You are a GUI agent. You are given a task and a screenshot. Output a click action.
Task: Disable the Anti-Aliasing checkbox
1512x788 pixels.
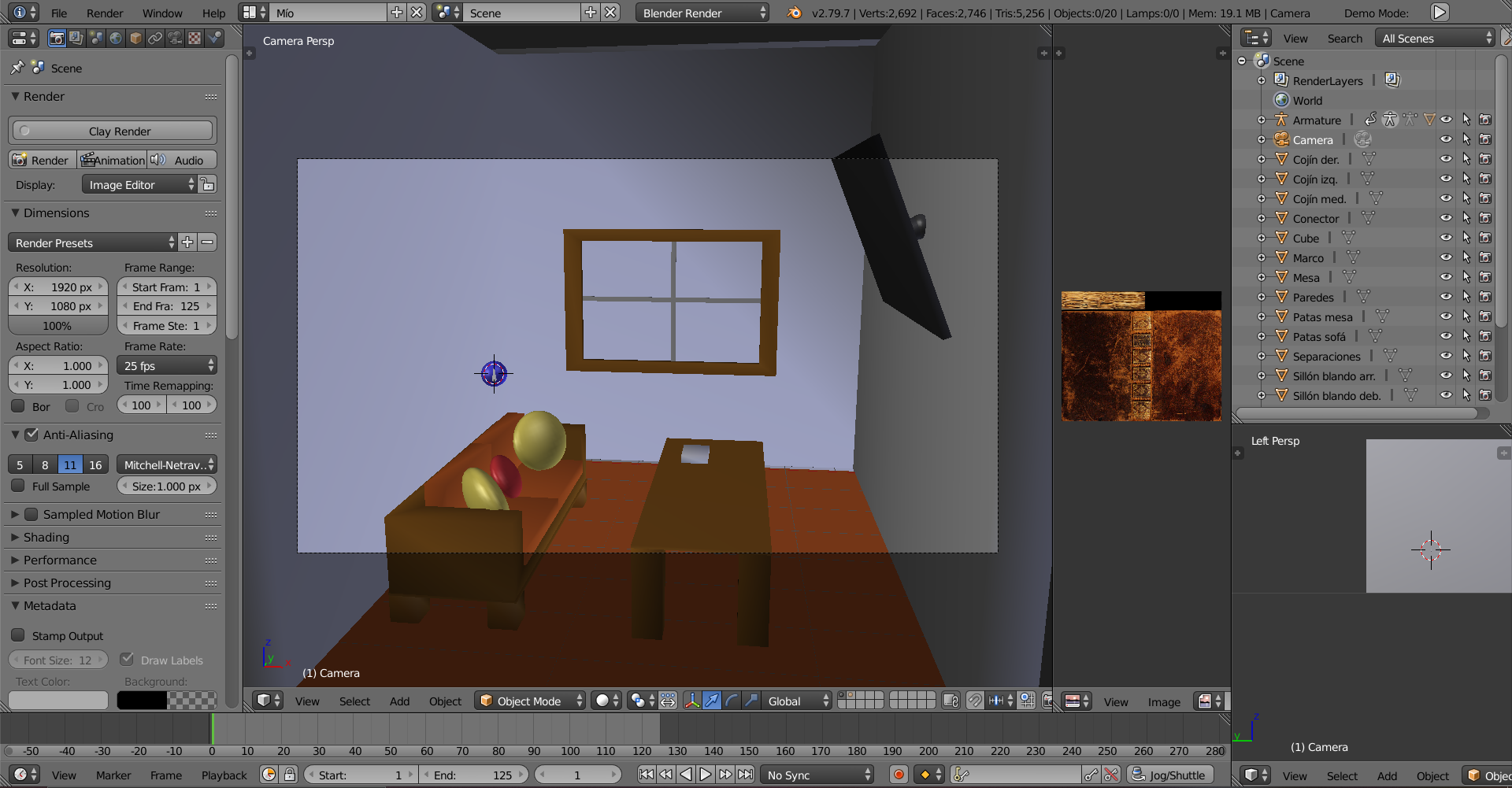tap(32, 435)
